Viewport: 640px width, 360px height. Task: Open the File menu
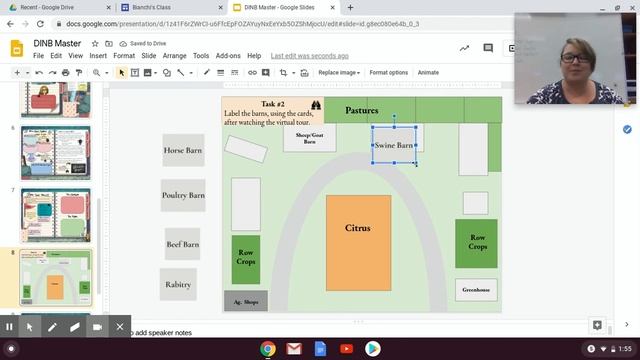[38, 56]
